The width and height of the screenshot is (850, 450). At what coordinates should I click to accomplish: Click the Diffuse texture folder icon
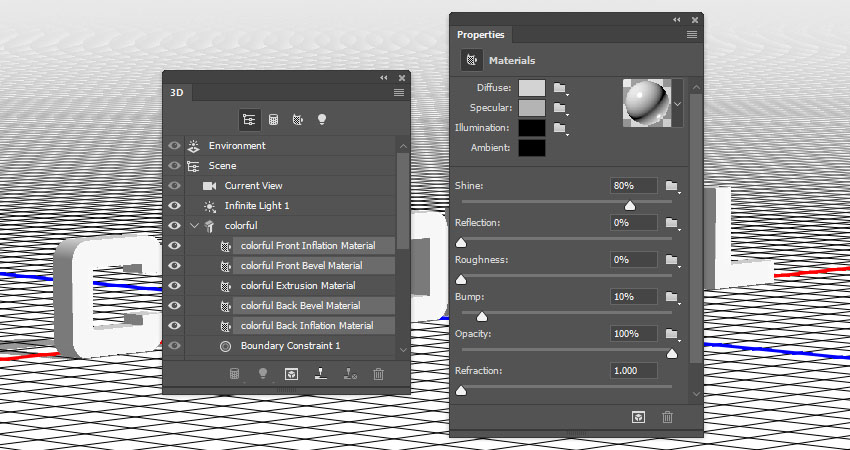(560, 88)
